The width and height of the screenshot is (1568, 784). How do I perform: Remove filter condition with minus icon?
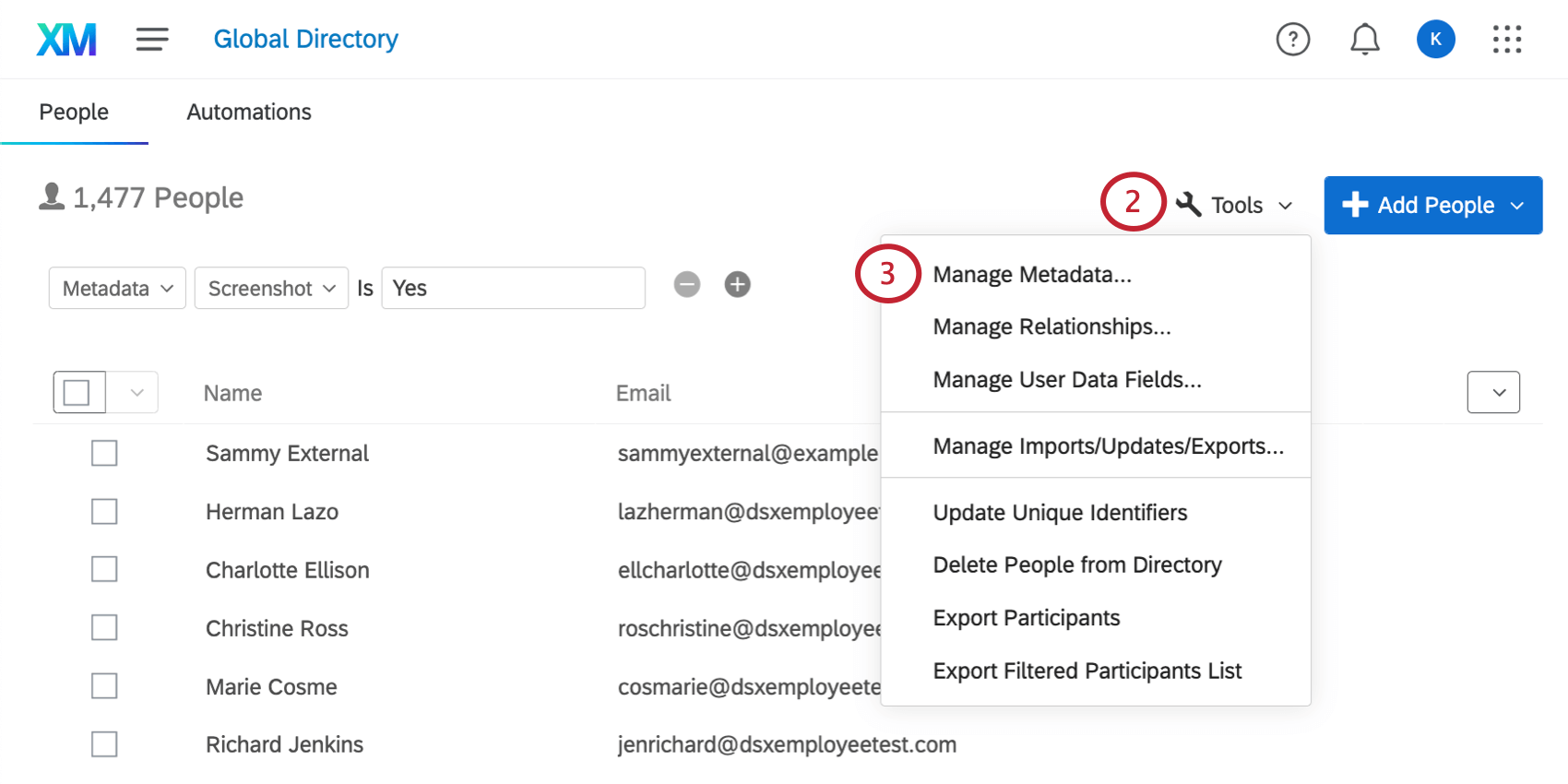pyautogui.click(x=687, y=285)
